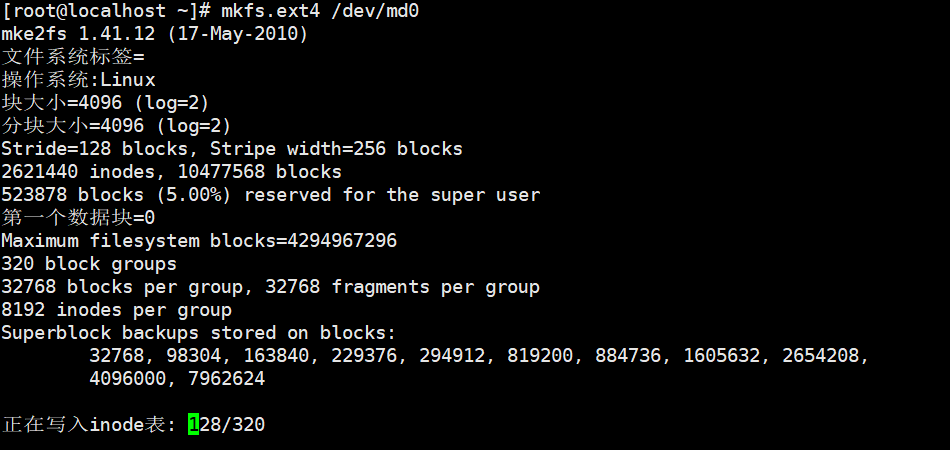
Task: Click the 8192 inodes per group line
Action: click(116, 310)
